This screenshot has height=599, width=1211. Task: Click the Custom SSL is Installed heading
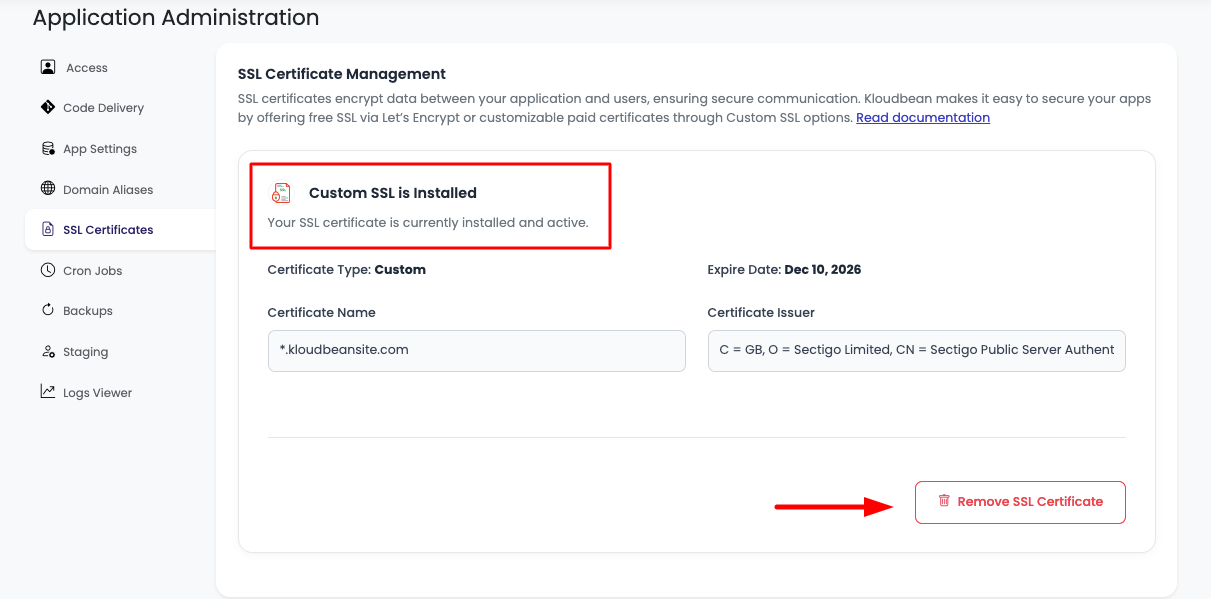coord(392,193)
